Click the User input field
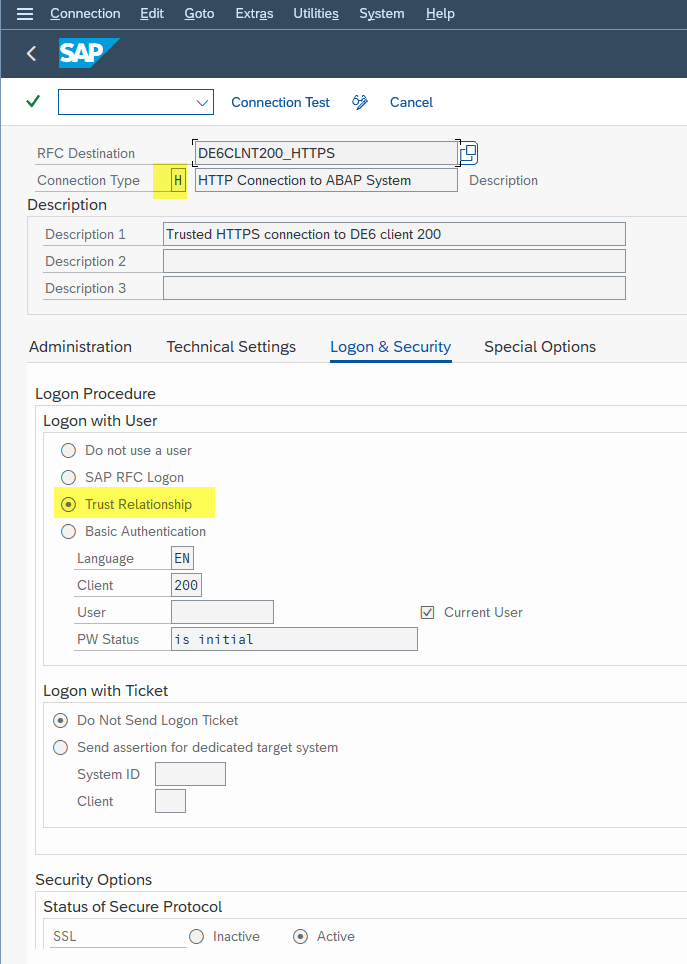This screenshot has height=964, width=687. click(x=222, y=612)
